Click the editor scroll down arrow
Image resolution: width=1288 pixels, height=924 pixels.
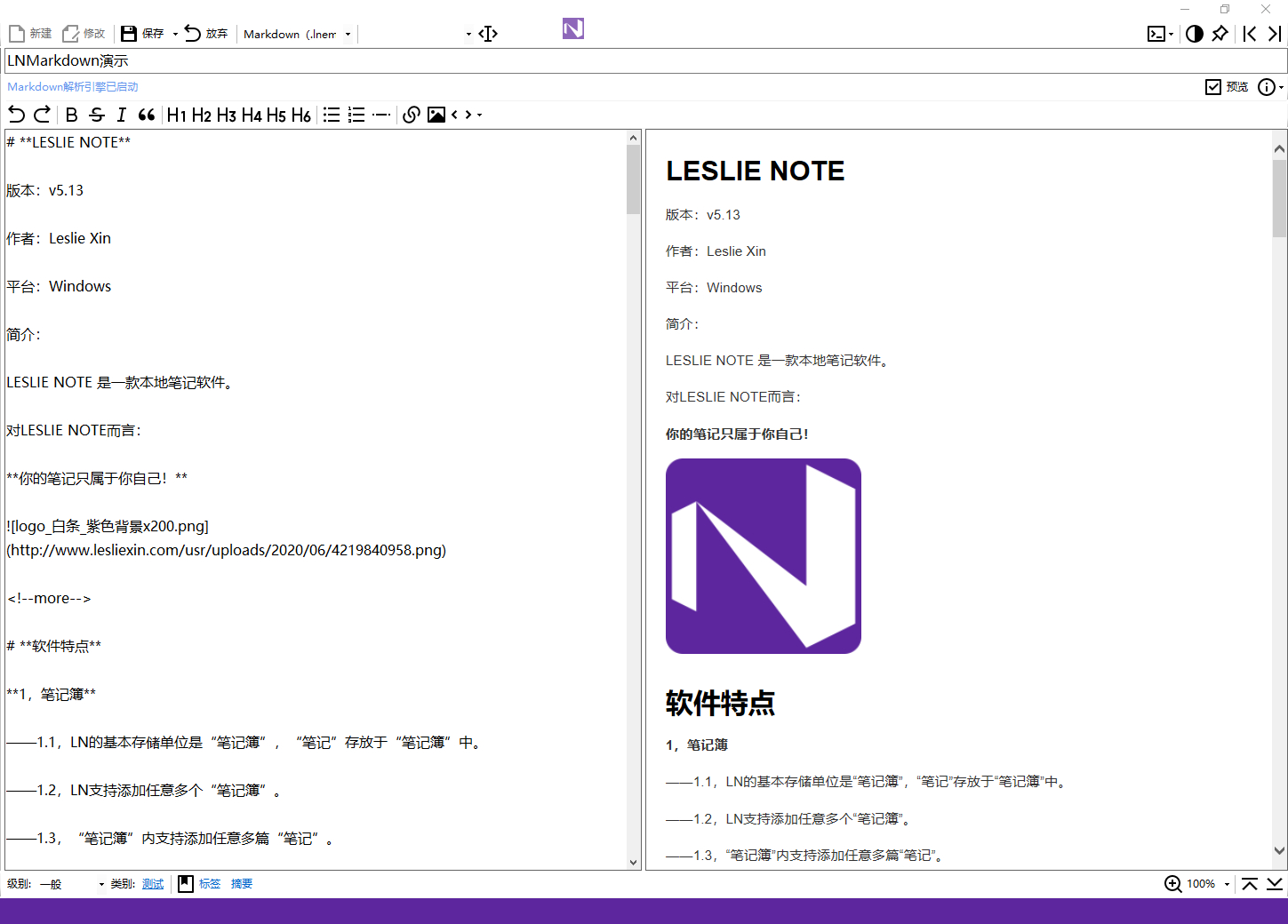(x=633, y=862)
